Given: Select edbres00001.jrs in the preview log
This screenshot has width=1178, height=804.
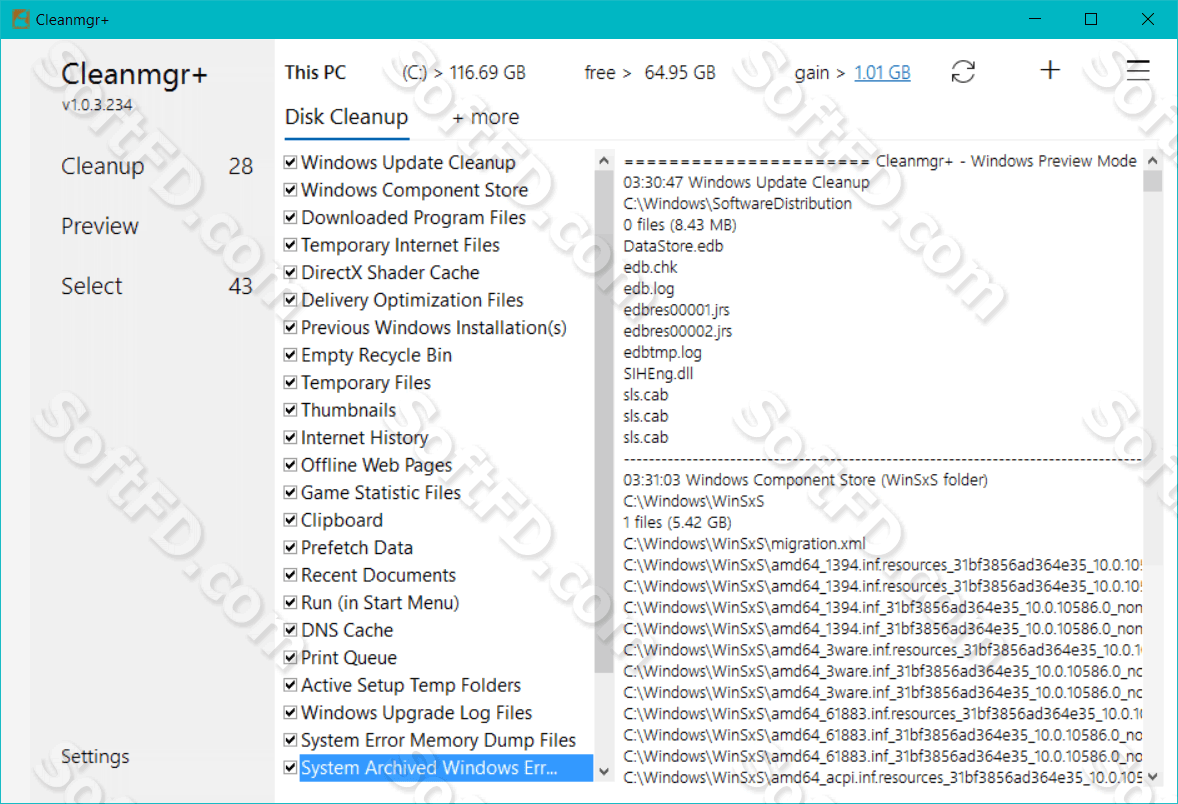Looking at the screenshot, I should point(676,310).
